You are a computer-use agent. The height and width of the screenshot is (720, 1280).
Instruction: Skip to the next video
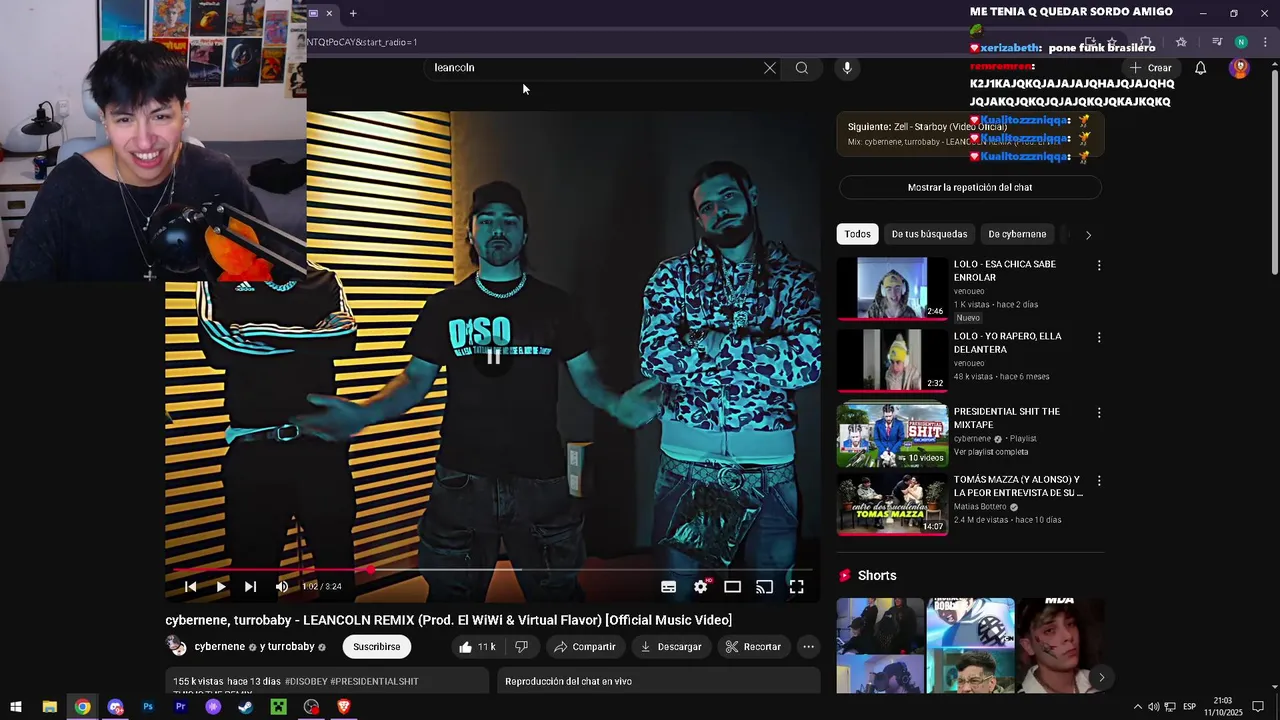click(250, 587)
